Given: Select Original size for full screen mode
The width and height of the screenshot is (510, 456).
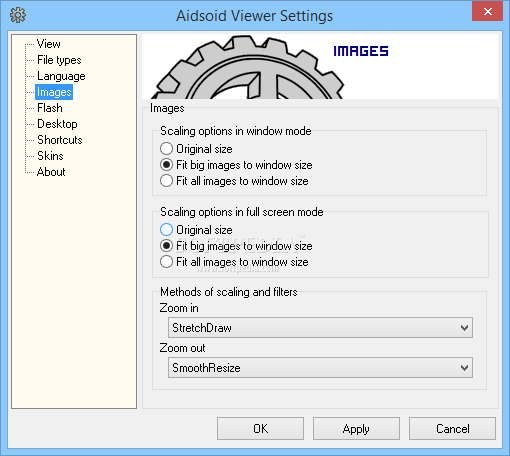Looking at the screenshot, I should [x=196, y=230].
